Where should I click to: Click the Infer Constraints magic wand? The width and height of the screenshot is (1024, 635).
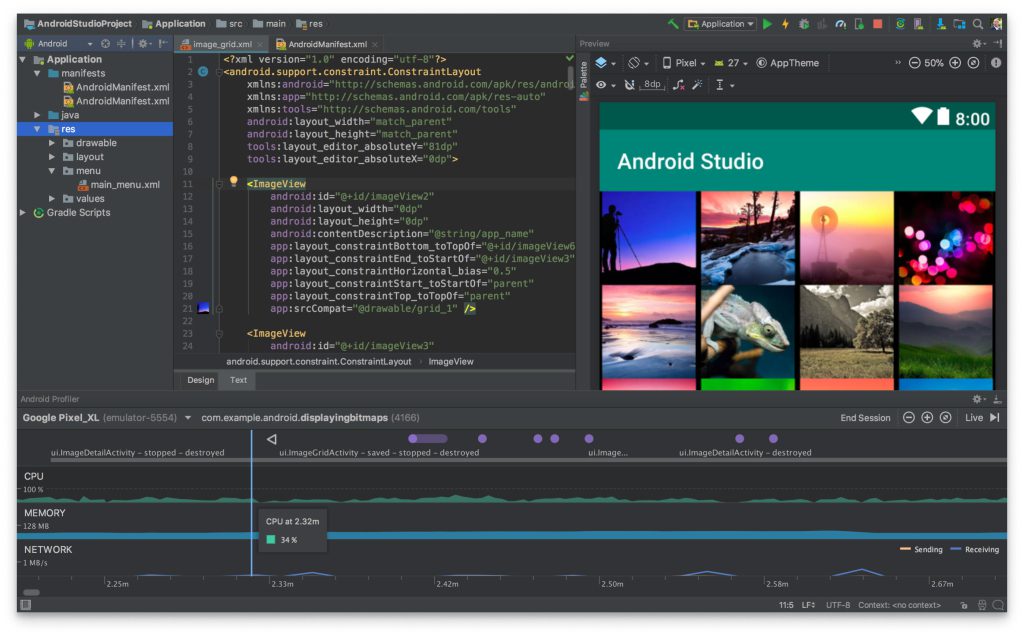[x=697, y=85]
